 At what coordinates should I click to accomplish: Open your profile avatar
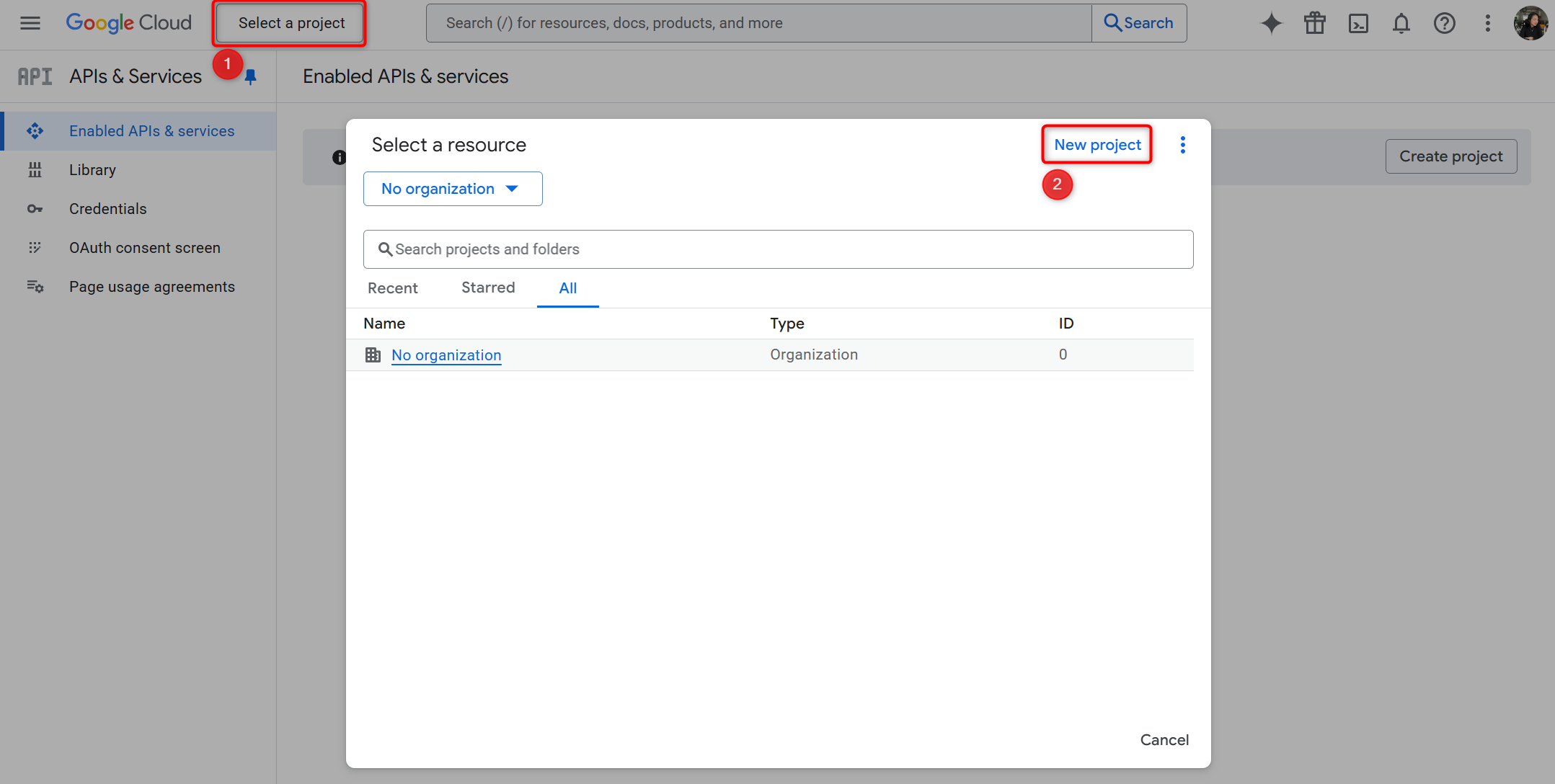tap(1530, 22)
